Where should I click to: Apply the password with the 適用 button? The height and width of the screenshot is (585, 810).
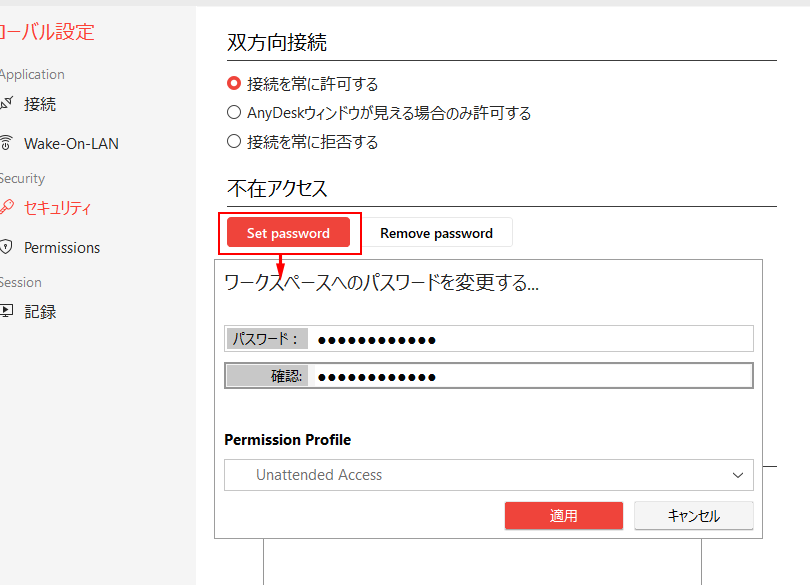pyautogui.click(x=563, y=516)
